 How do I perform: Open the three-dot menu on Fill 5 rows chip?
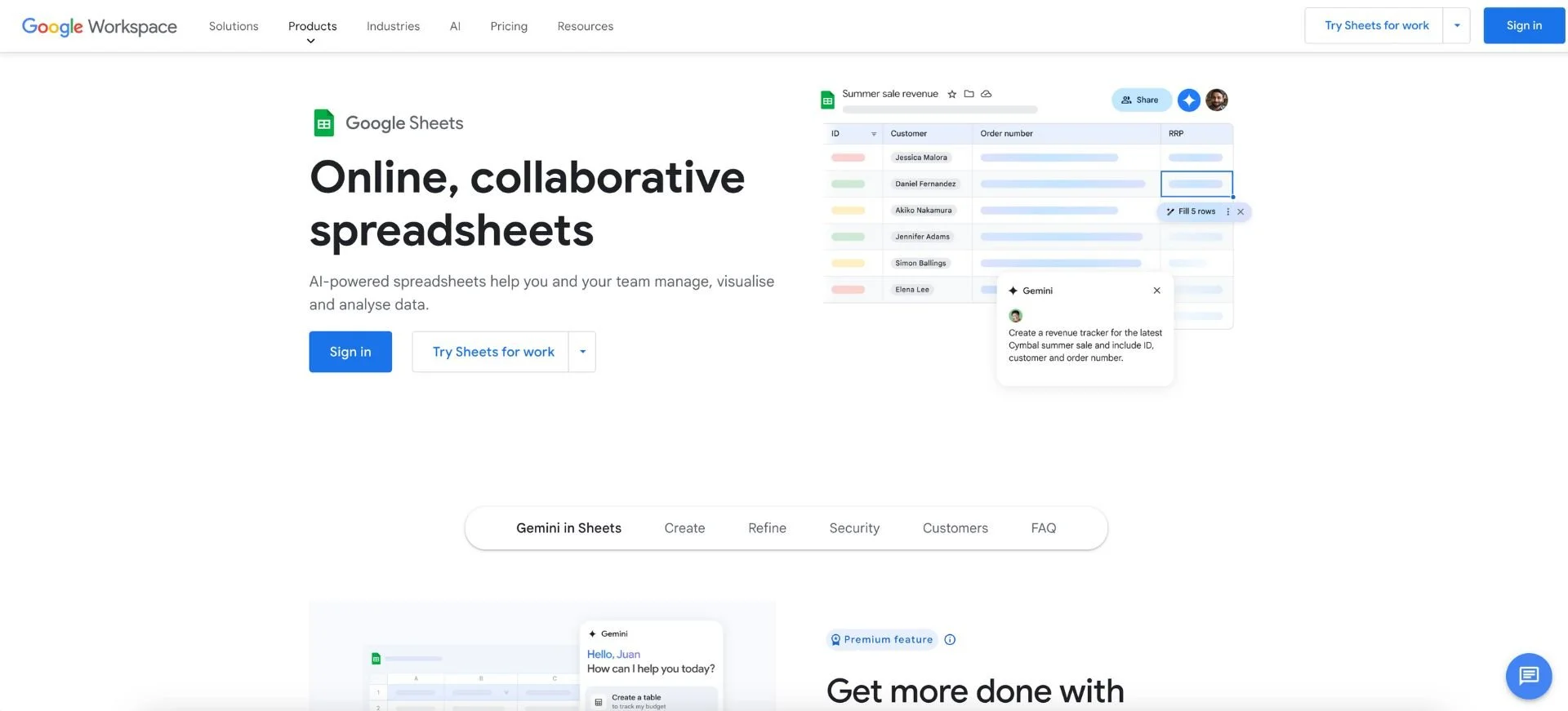1227,211
